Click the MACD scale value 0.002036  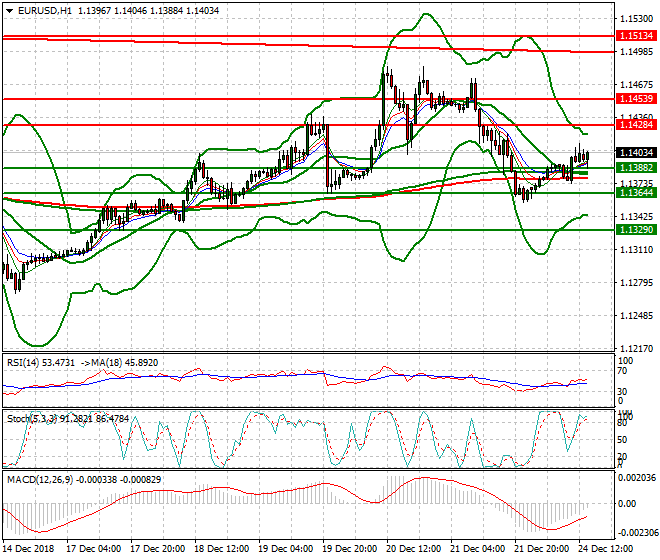637,477
